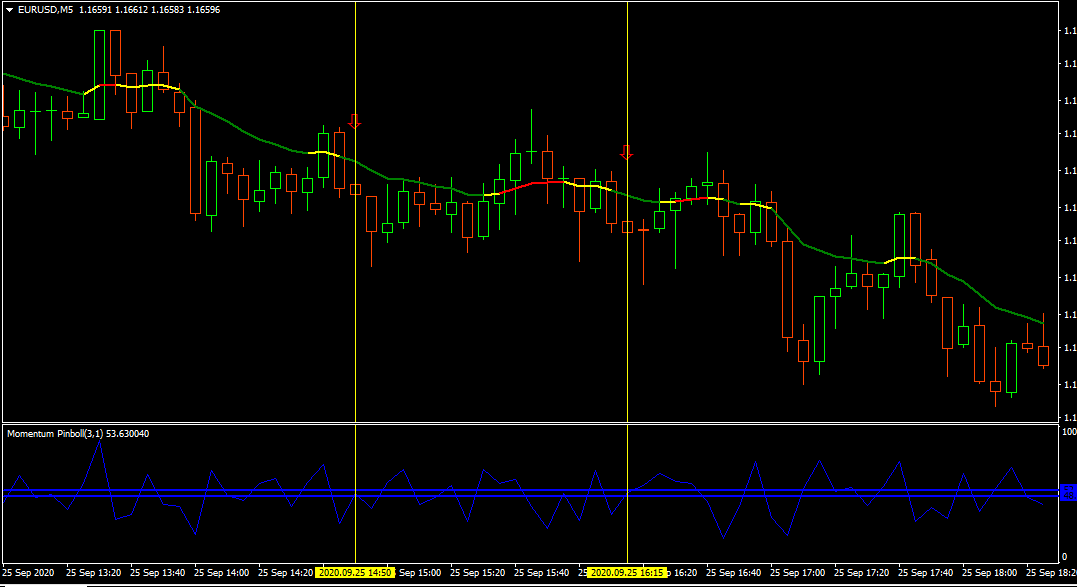
Task: Click the 25 Sep 17:40 time label
Action: pyautogui.click(x=925, y=573)
